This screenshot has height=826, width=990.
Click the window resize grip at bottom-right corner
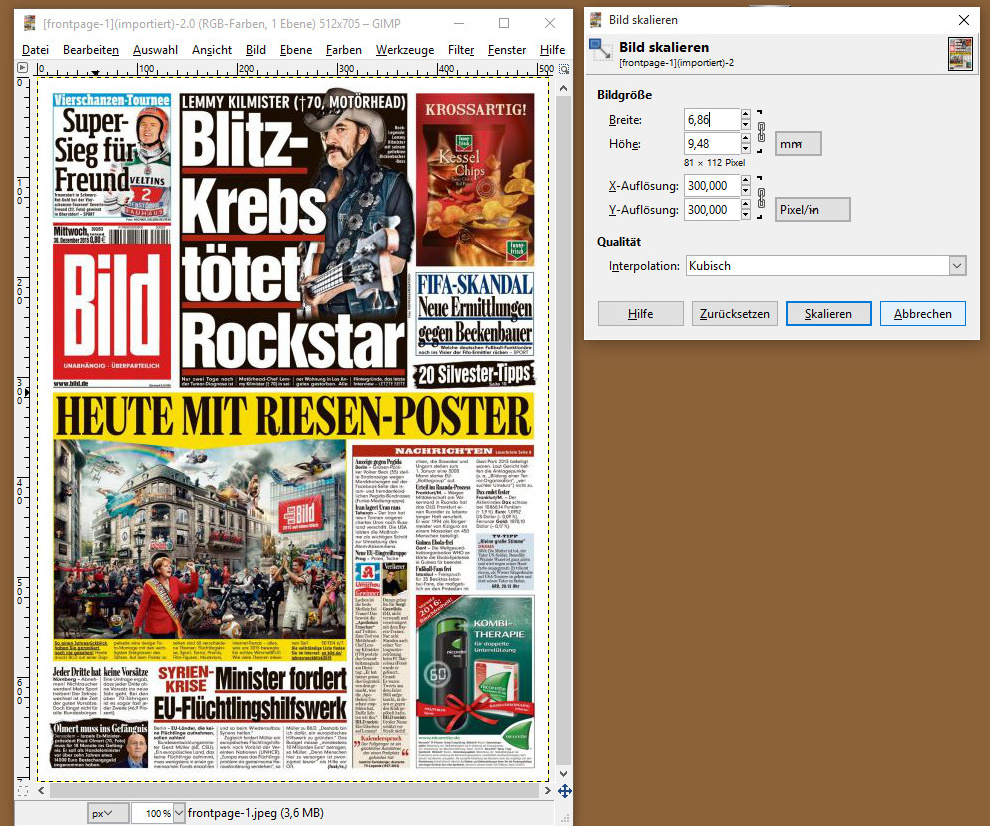(x=565, y=819)
